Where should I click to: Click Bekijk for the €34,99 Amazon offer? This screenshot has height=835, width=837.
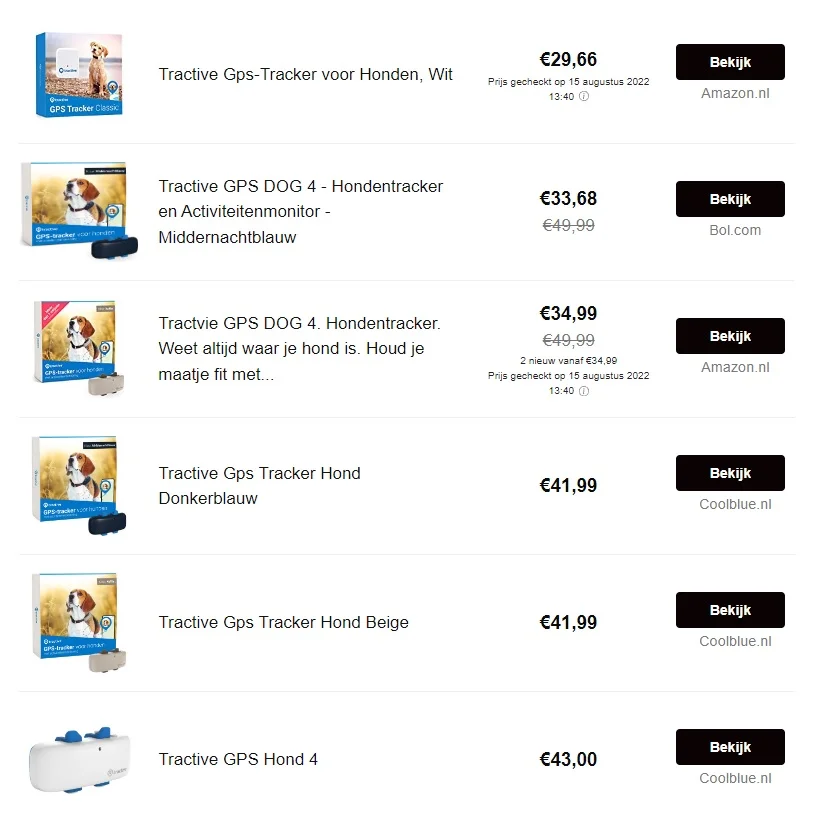coord(730,336)
